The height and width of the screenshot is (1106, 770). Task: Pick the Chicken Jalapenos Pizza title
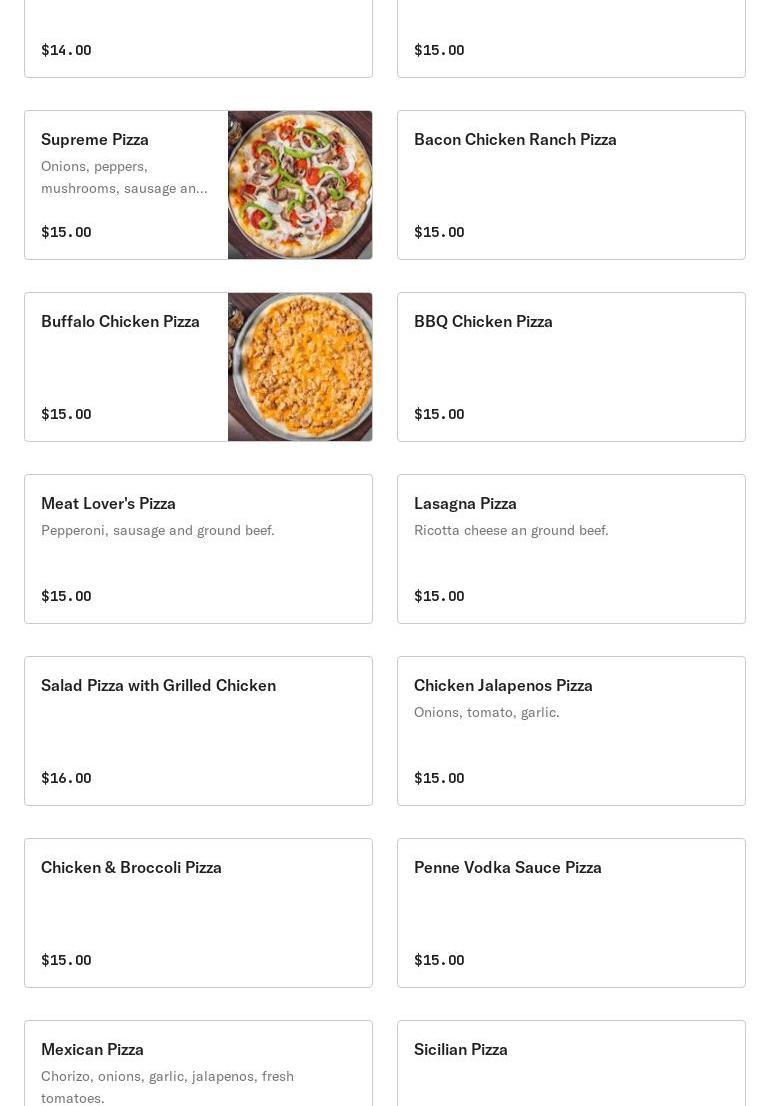tap(503, 685)
